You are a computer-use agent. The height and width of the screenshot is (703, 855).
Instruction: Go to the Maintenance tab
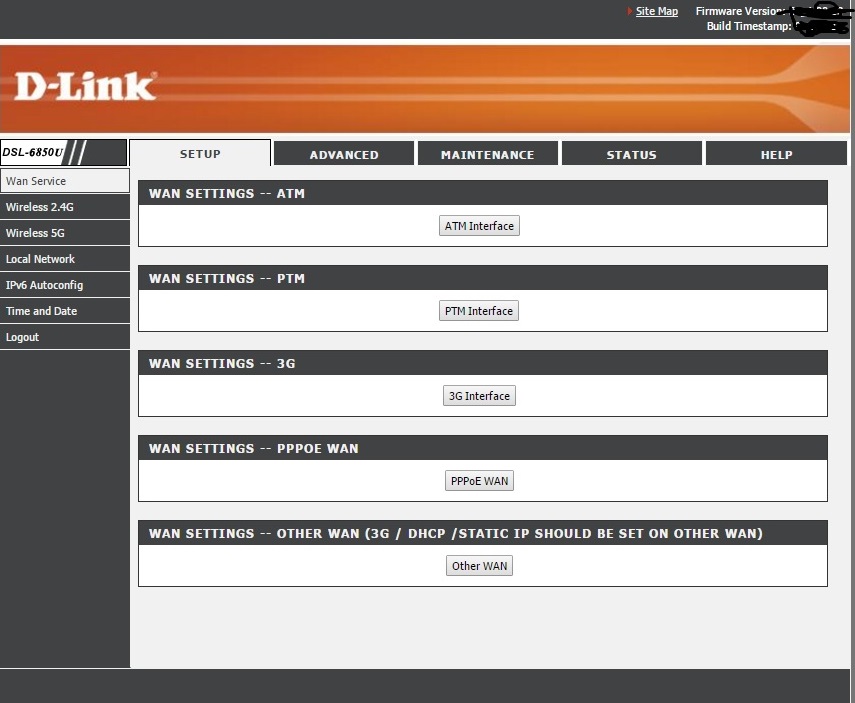pos(487,155)
